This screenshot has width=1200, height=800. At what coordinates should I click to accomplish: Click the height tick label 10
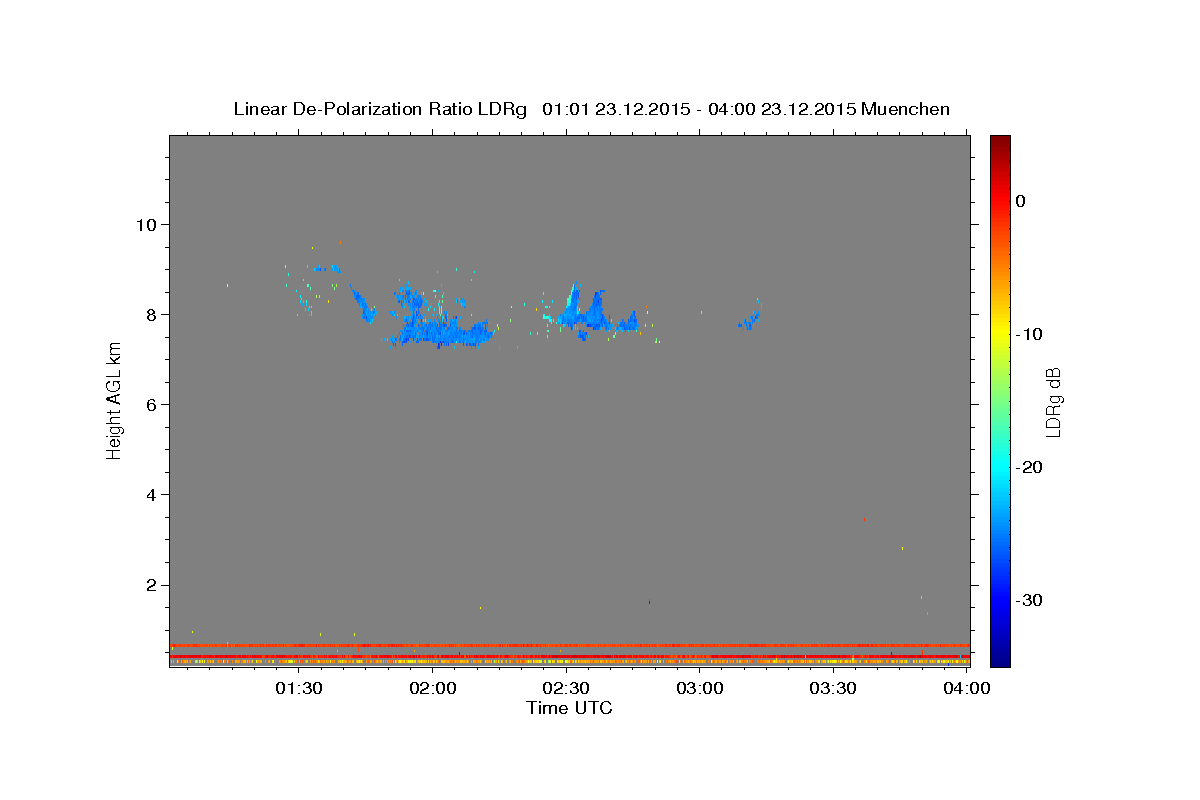click(x=147, y=224)
